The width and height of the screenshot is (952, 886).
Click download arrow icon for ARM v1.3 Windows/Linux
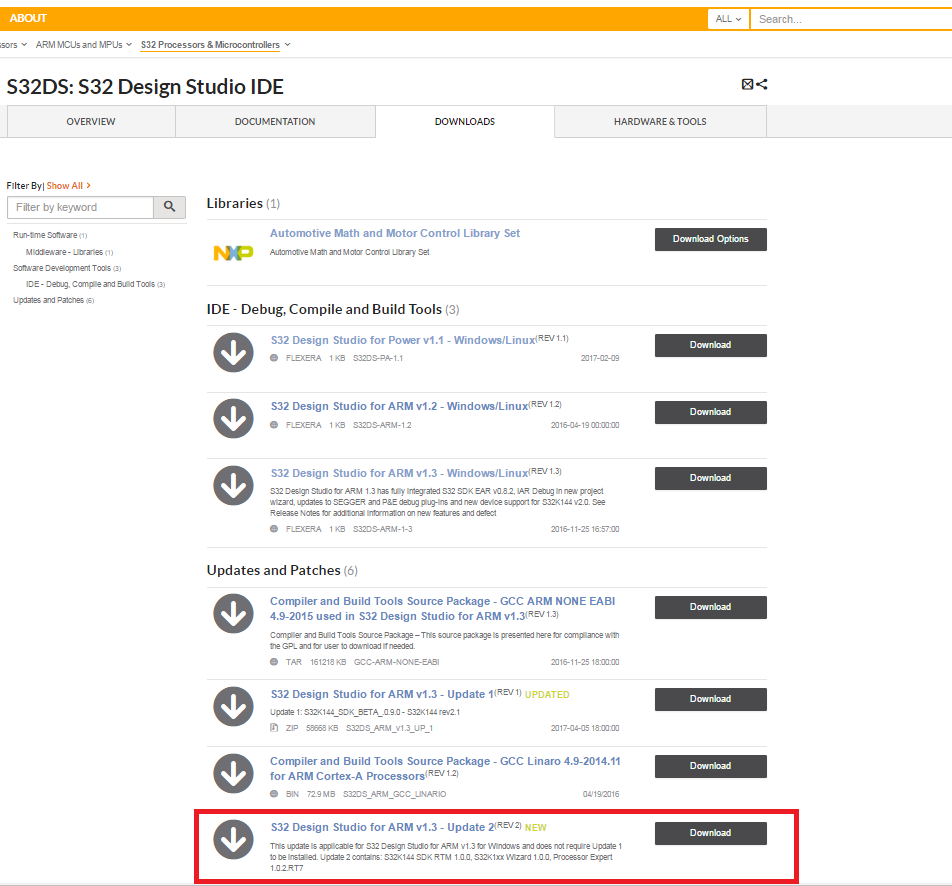point(233,486)
